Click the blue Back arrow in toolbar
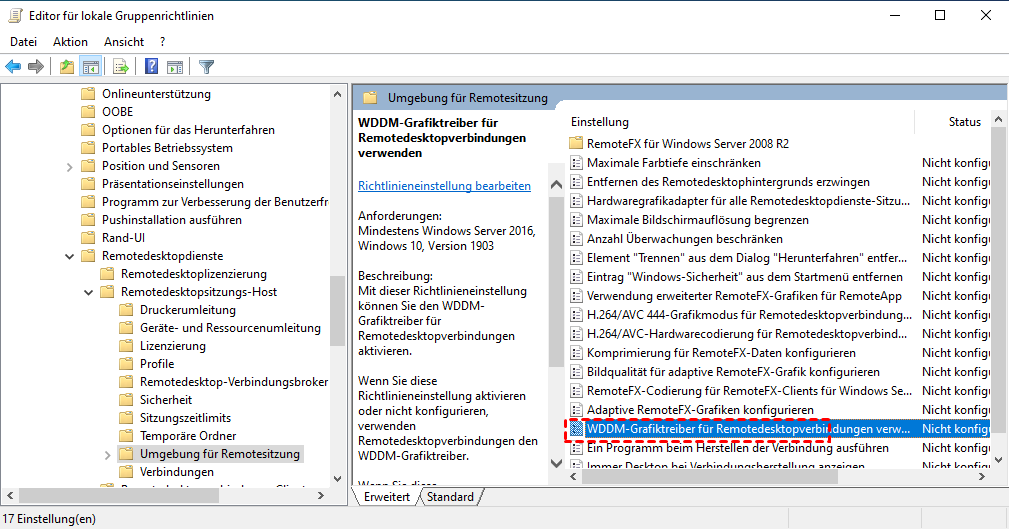 coord(13,67)
